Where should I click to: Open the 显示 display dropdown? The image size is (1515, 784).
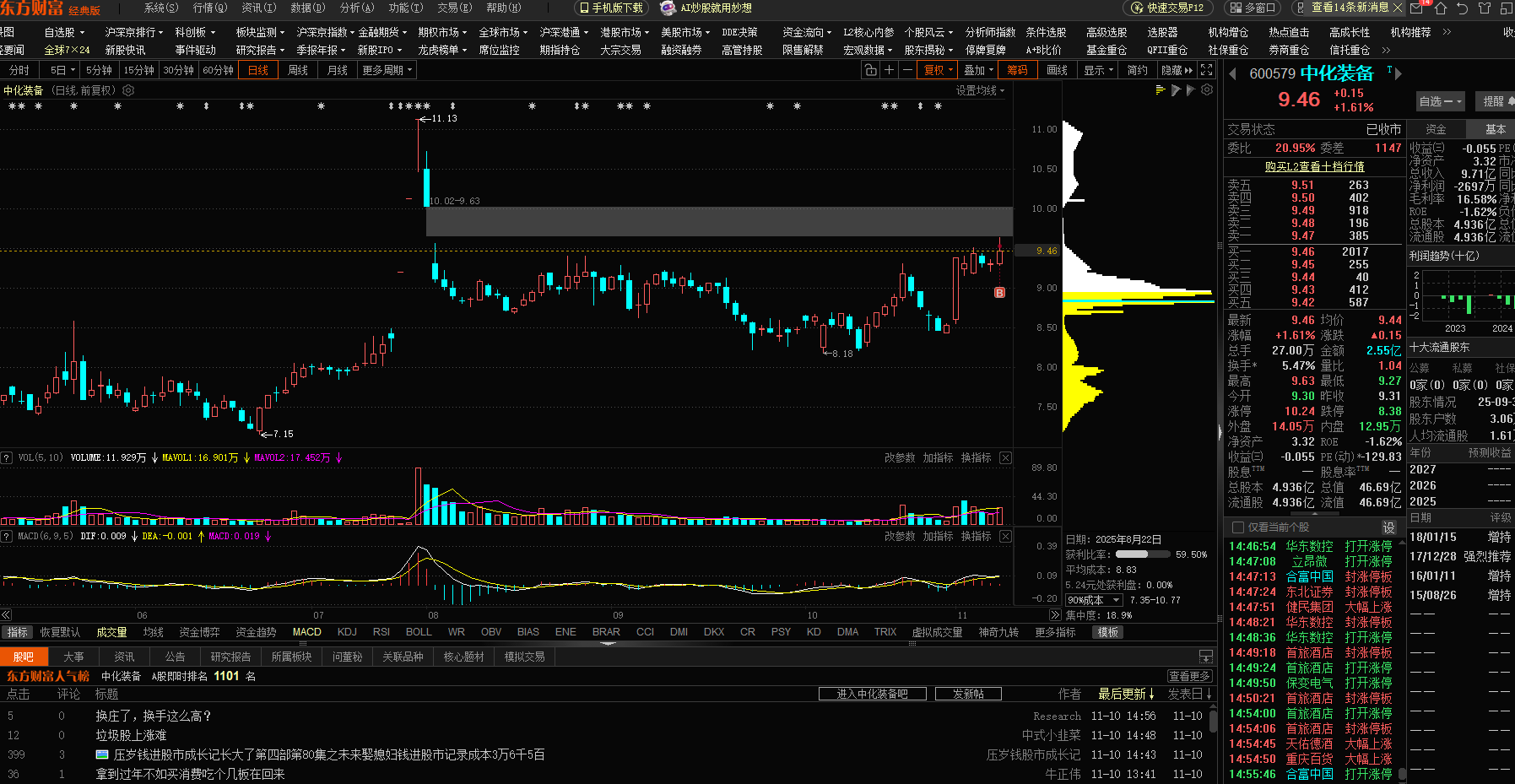coord(1099,70)
